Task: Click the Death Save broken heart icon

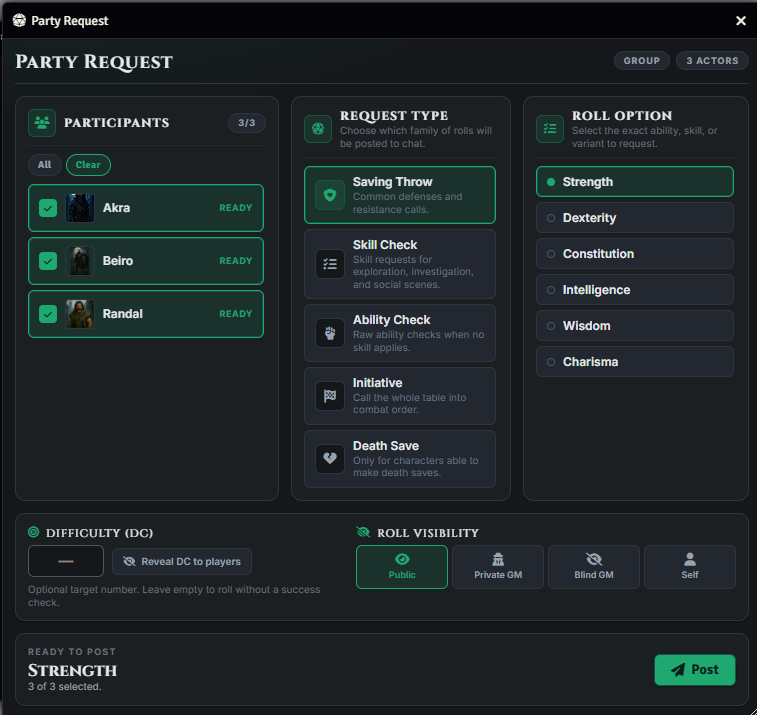Action: coord(330,459)
